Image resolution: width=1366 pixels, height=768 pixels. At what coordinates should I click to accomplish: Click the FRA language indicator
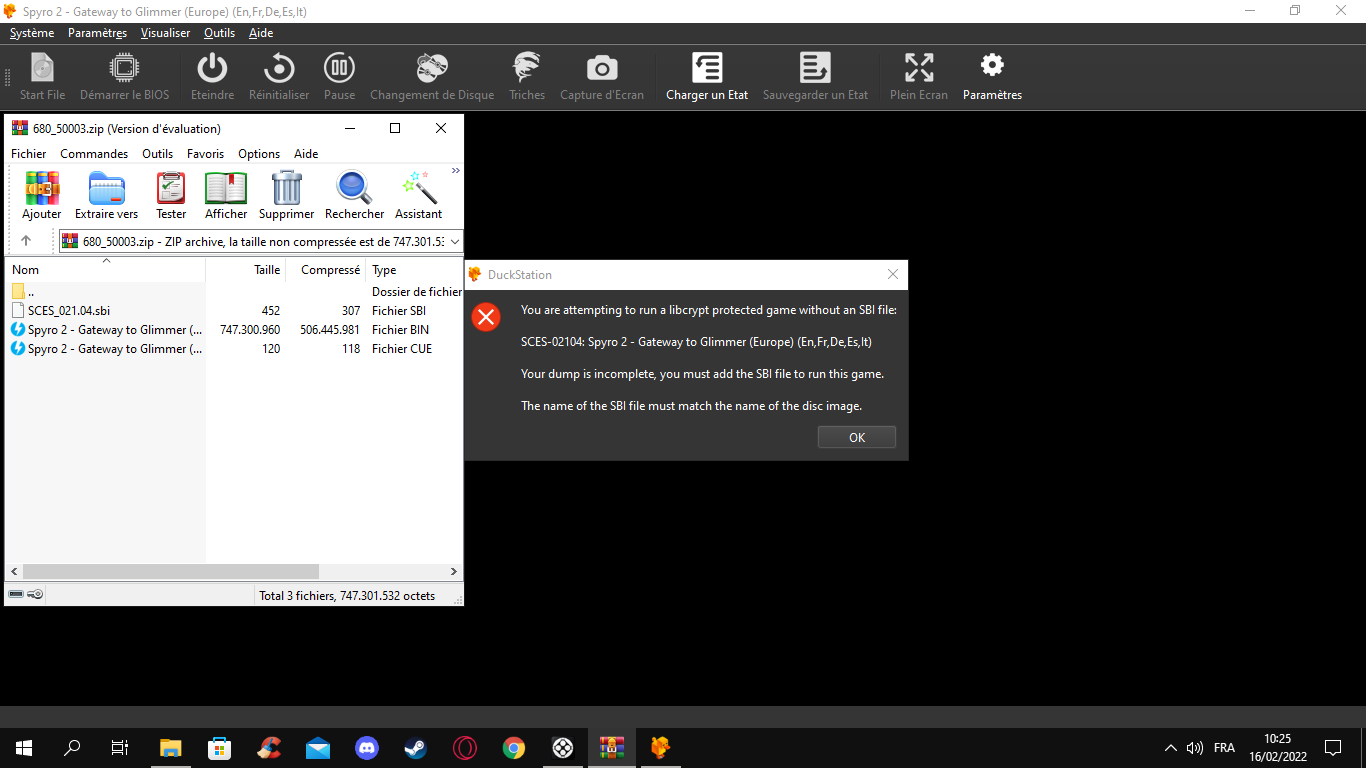(1224, 748)
